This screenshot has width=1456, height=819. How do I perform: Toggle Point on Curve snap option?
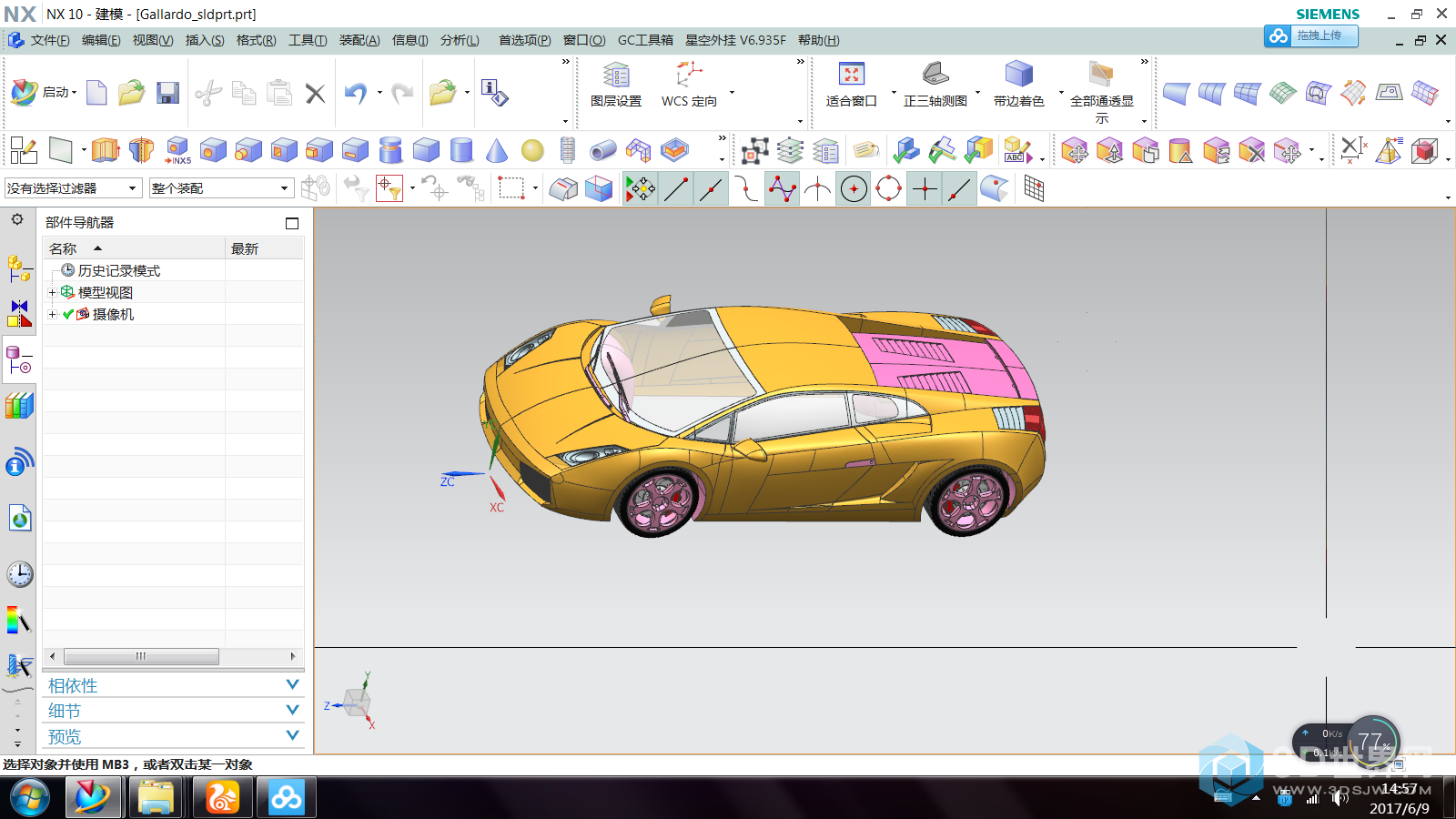pyautogui.click(x=959, y=188)
